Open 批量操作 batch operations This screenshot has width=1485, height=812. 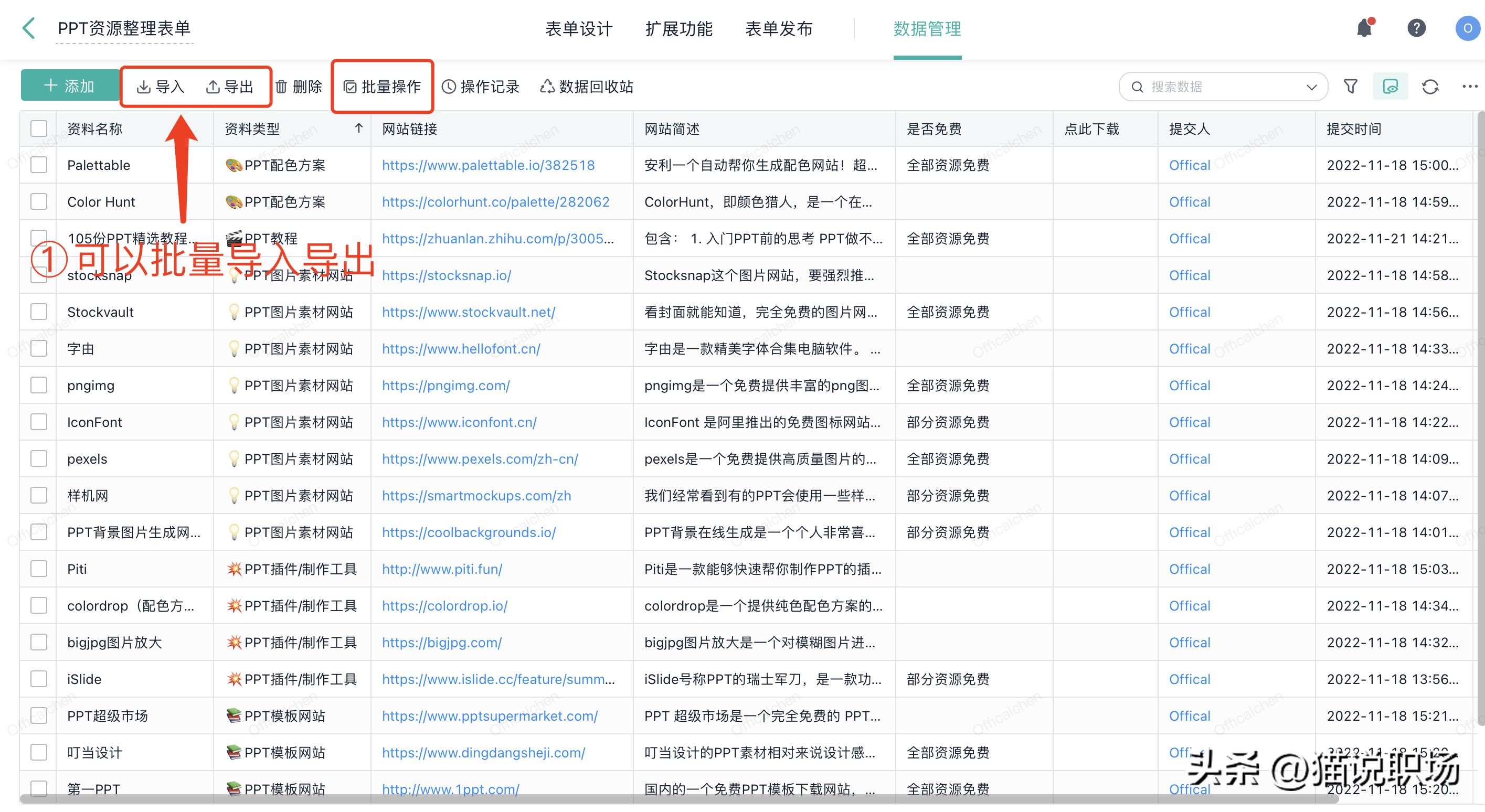pyautogui.click(x=382, y=87)
